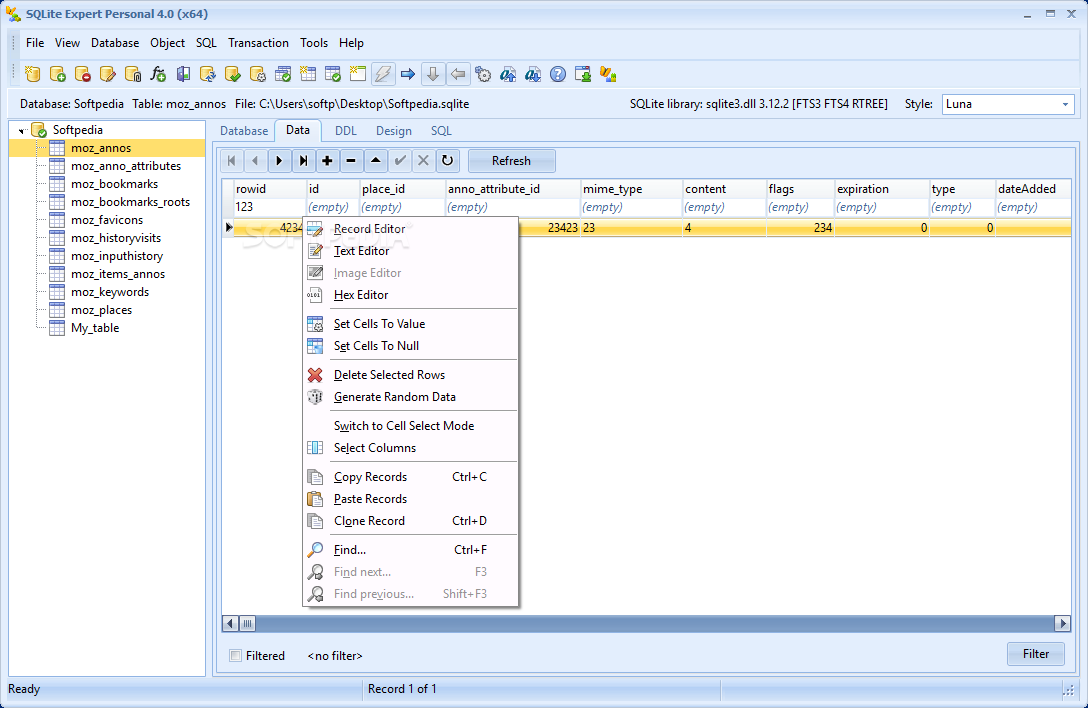Switch to the SQL tab
1088x708 pixels.
441,130
